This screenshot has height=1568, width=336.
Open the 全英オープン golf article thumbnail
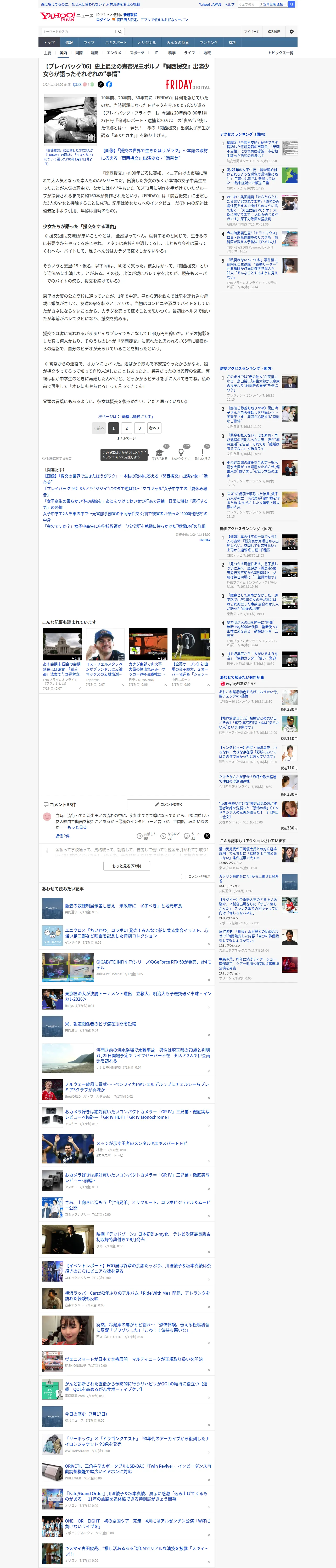click(x=191, y=644)
